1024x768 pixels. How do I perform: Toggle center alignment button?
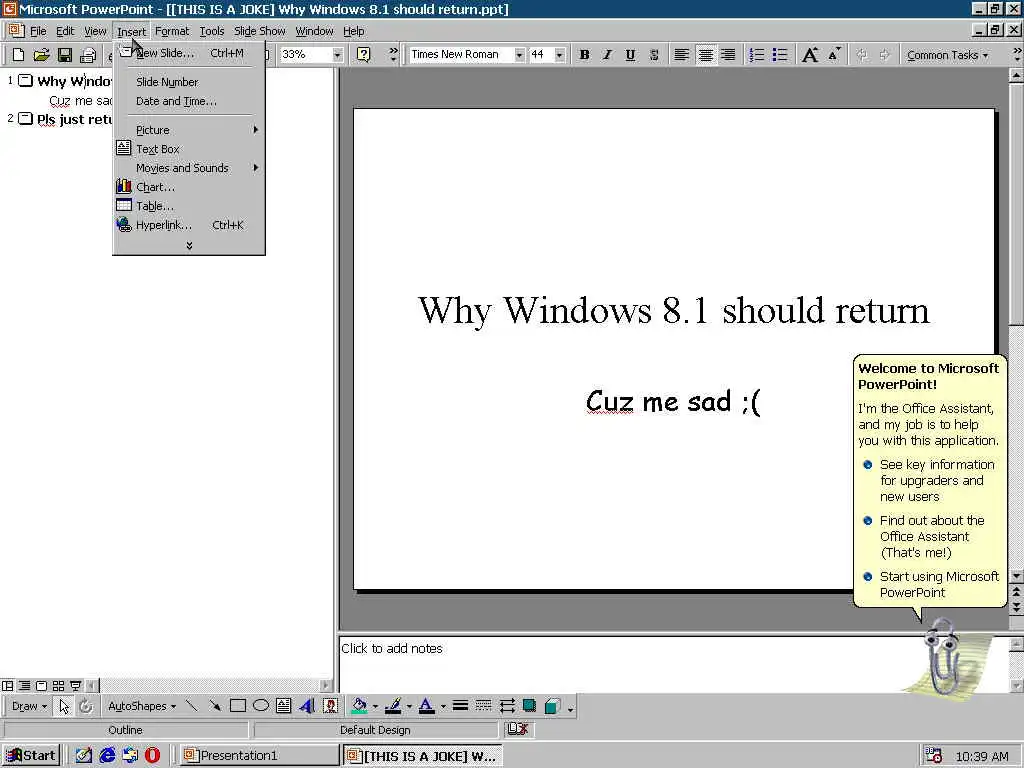705,55
